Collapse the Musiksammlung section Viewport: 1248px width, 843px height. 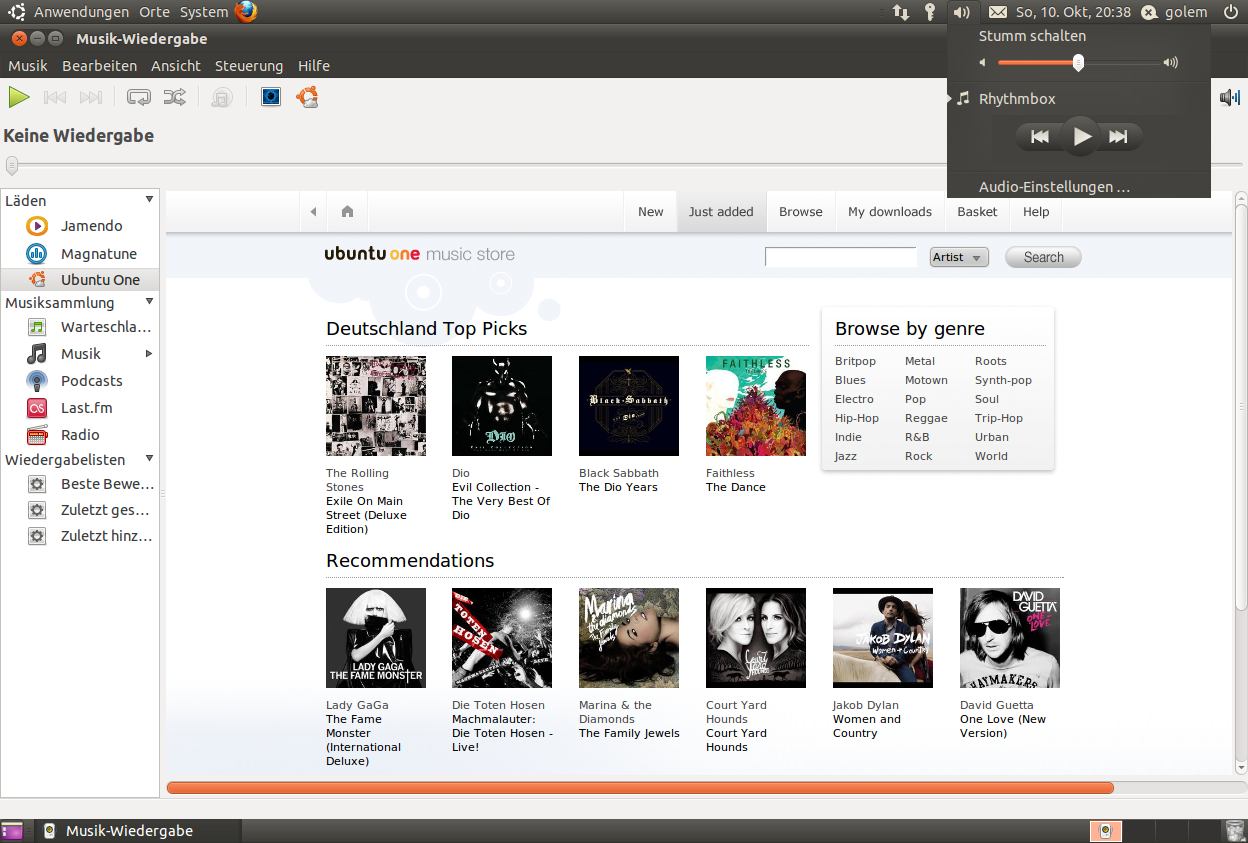[x=149, y=302]
